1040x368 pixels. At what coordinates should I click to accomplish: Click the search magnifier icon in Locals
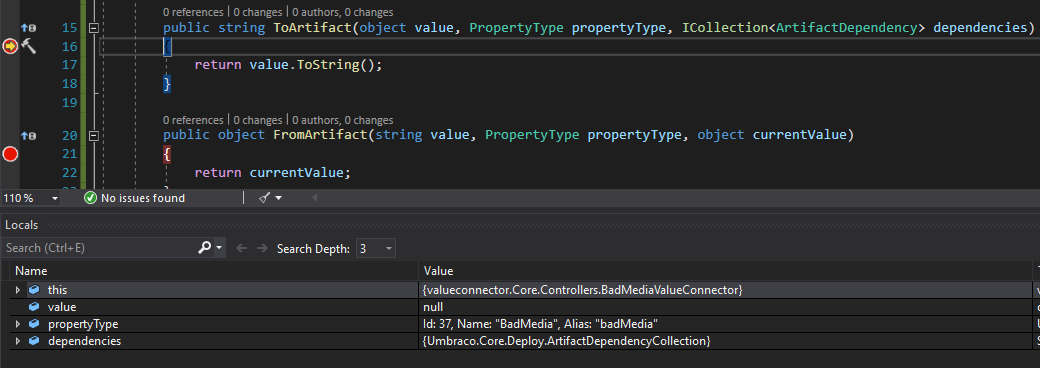coord(204,248)
